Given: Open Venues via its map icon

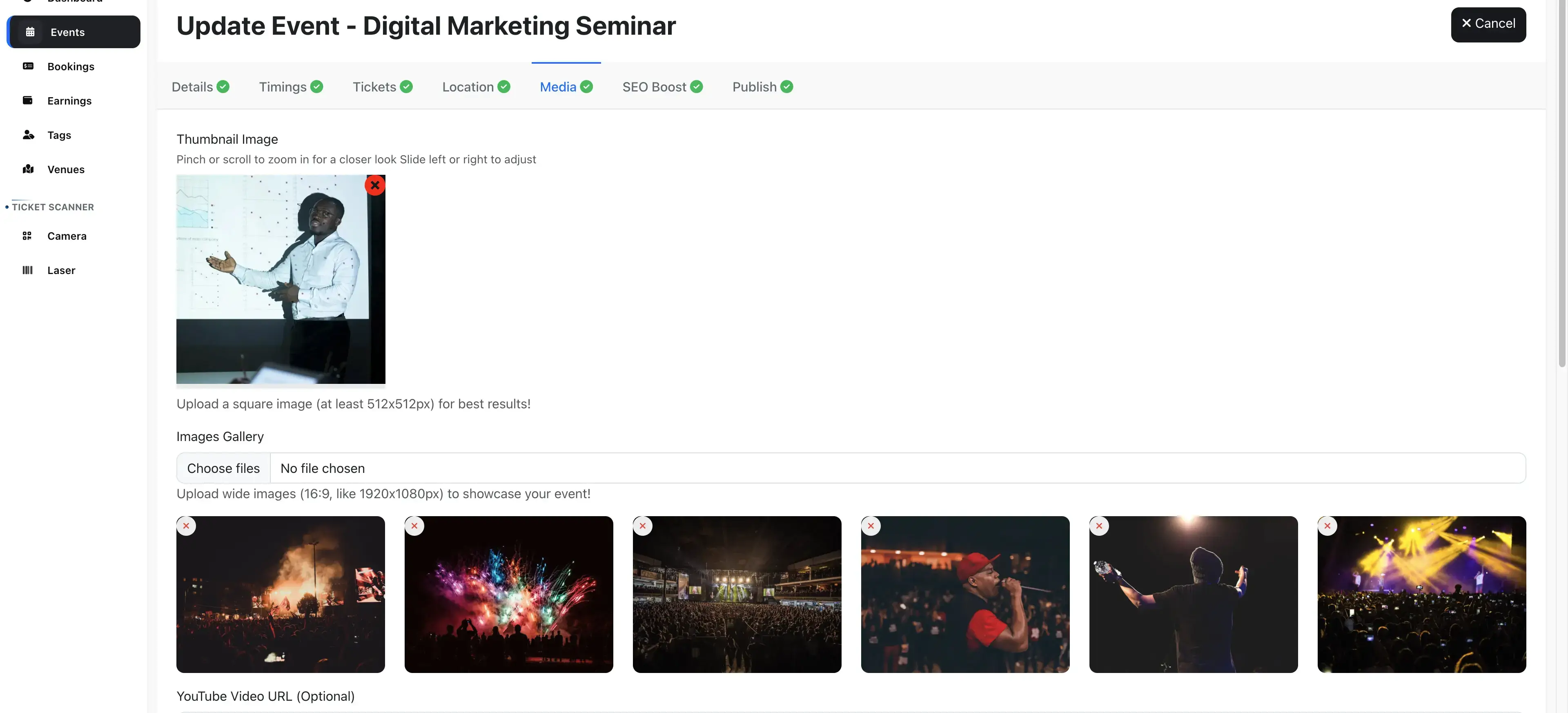Looking at the screenshot, I should [x=29, y=169].
